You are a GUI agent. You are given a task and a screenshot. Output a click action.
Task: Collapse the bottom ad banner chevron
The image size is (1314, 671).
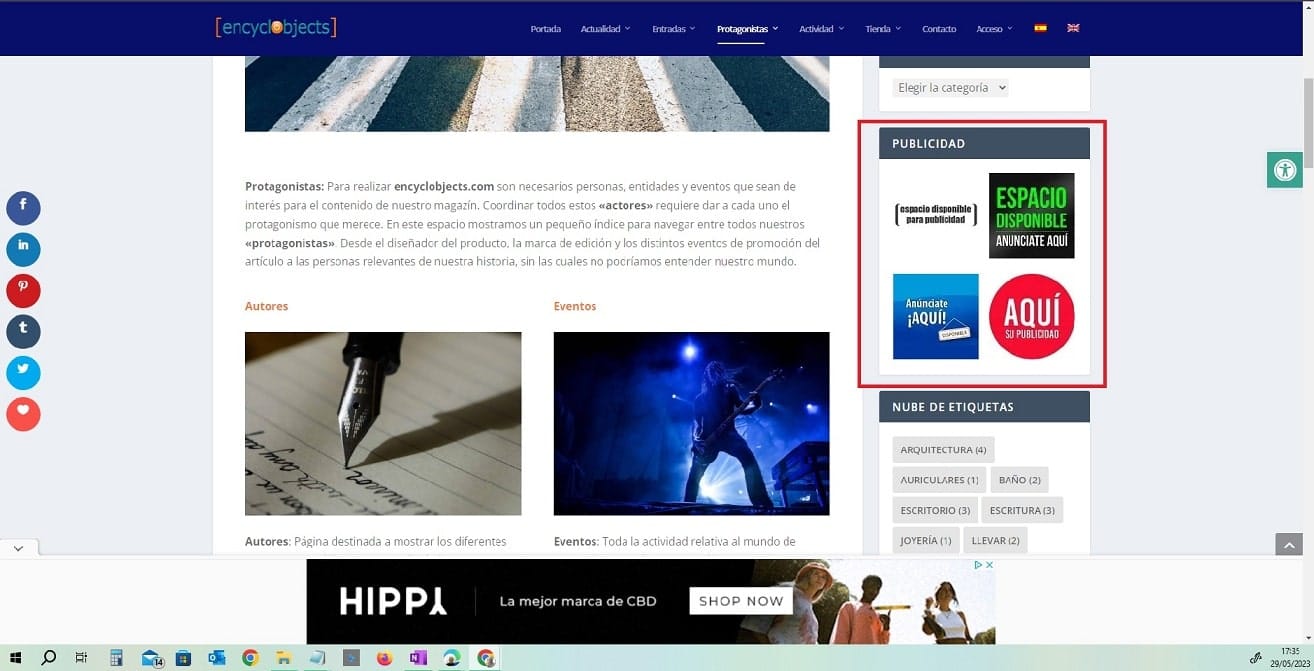(x=19, y=548)
